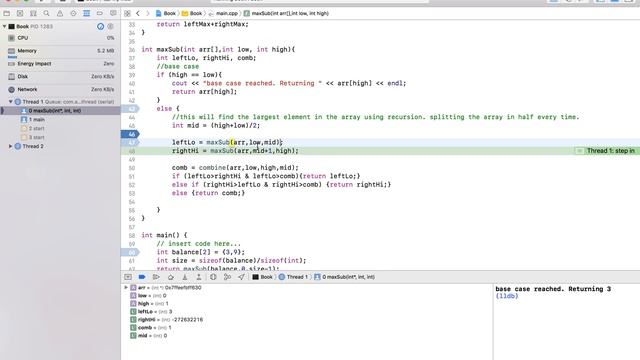The width and height of the screenshot is (640, 360).
Task: Step out of current function
Action: [x=199, y=277]
